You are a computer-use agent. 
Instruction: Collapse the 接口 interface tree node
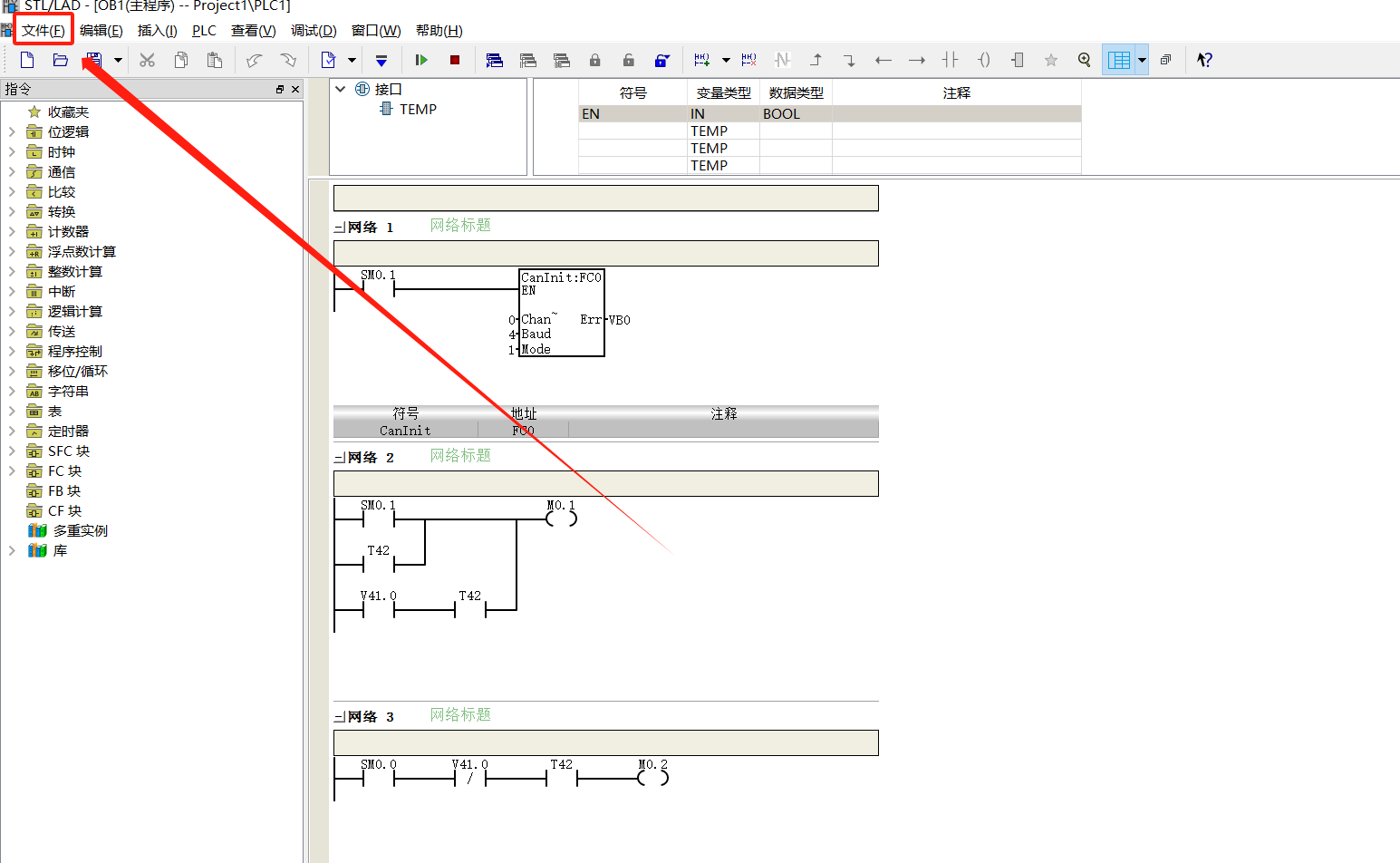[x=341, y=89]
